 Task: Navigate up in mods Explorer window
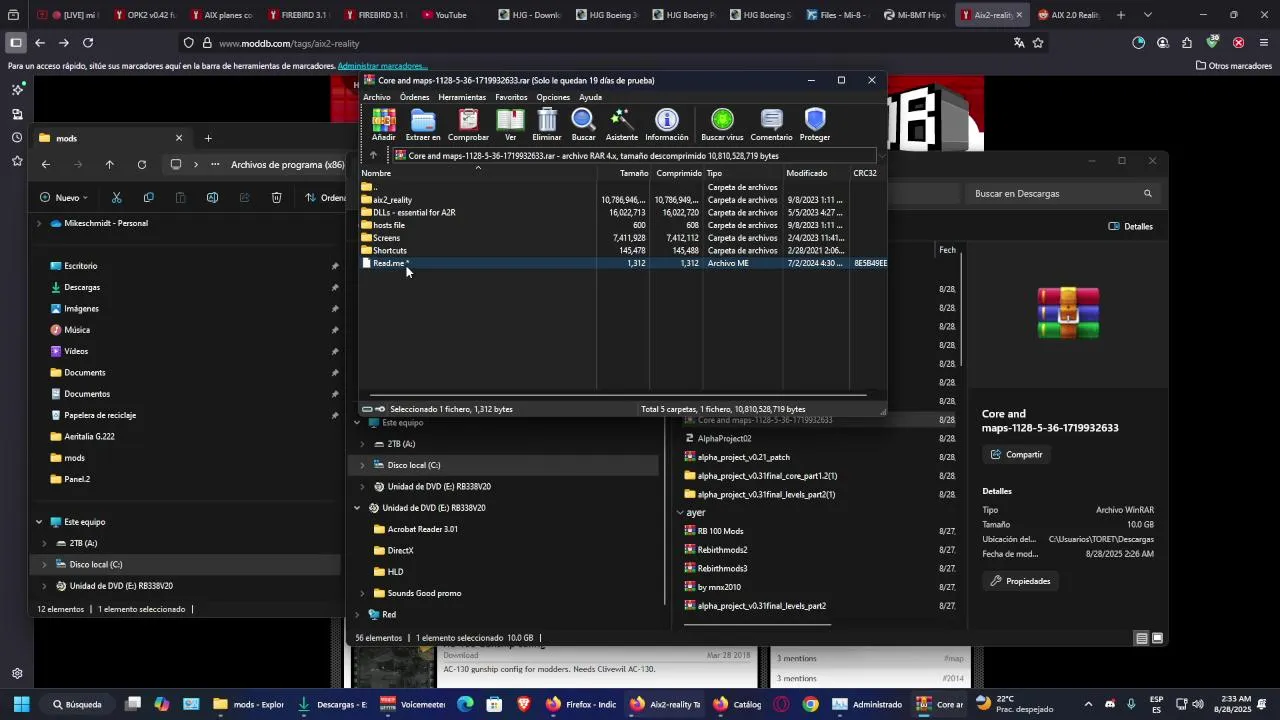click(110, 165)
